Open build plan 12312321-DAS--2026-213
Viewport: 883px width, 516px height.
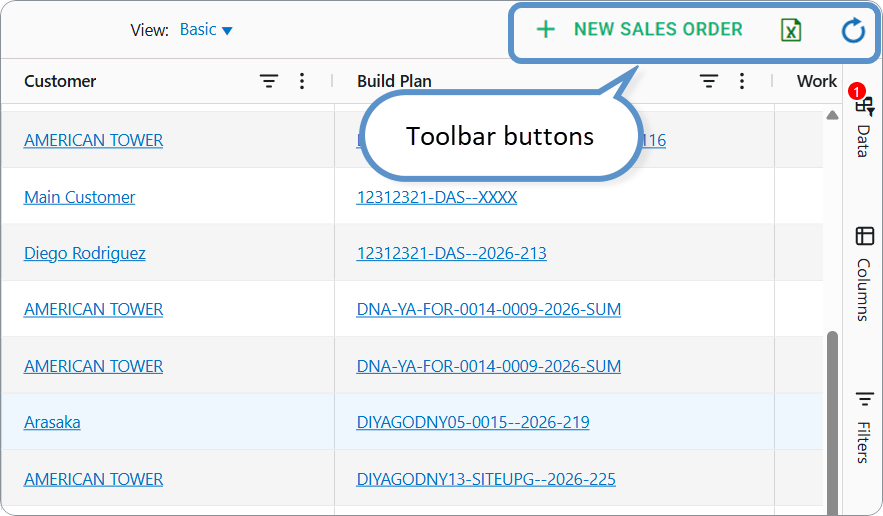click(451, 253)
